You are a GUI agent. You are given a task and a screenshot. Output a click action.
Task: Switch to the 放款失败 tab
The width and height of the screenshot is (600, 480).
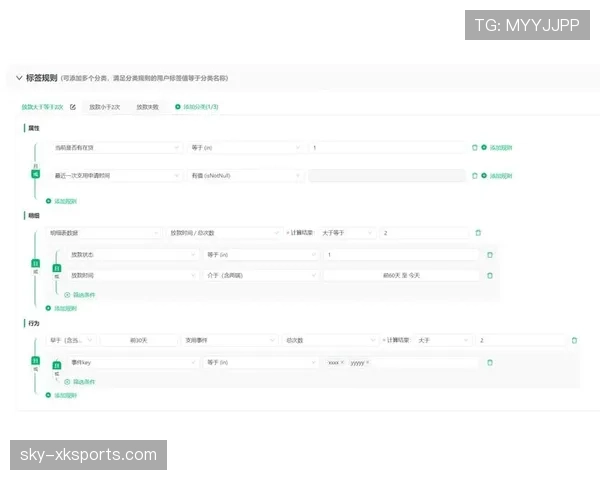(x=147, y=107)
